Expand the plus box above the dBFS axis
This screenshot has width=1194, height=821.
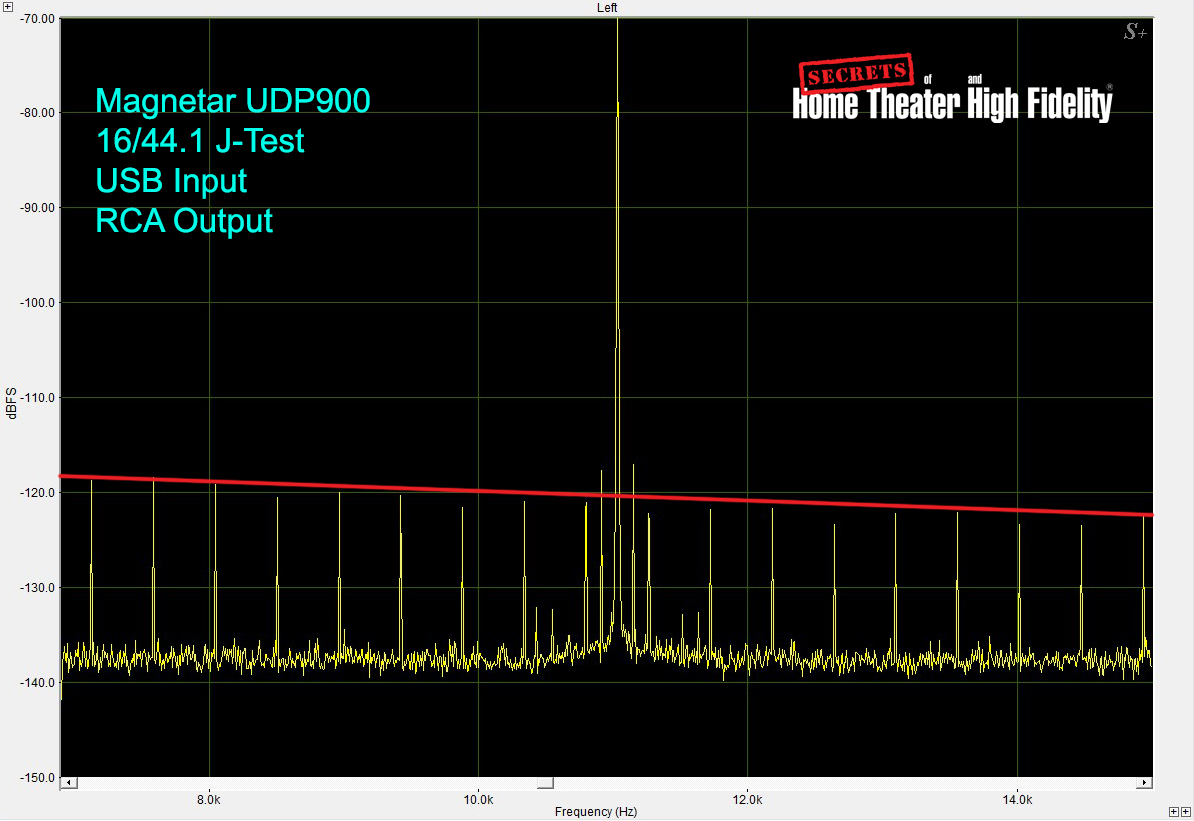(x=8, y=7)
